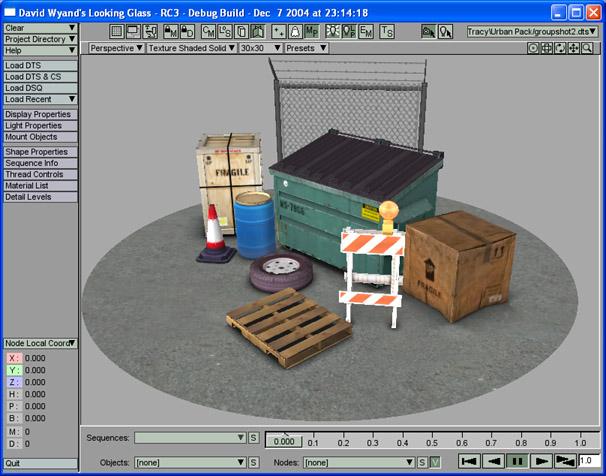Open the Help menu
This screenshot has width=606, height=476.
(x=39, y=49)
